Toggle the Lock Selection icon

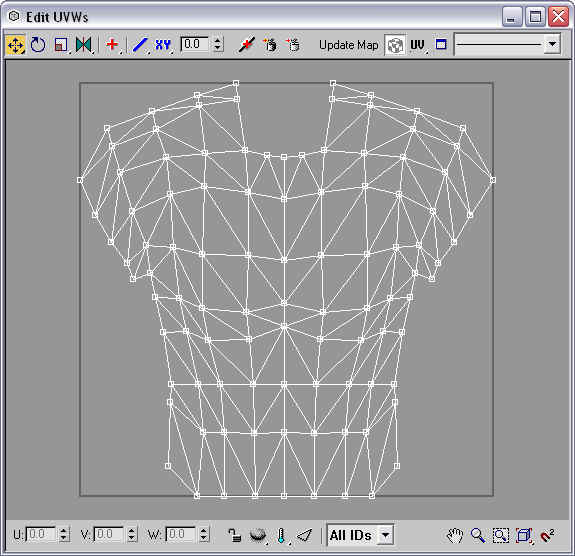[x=235, y=535]
